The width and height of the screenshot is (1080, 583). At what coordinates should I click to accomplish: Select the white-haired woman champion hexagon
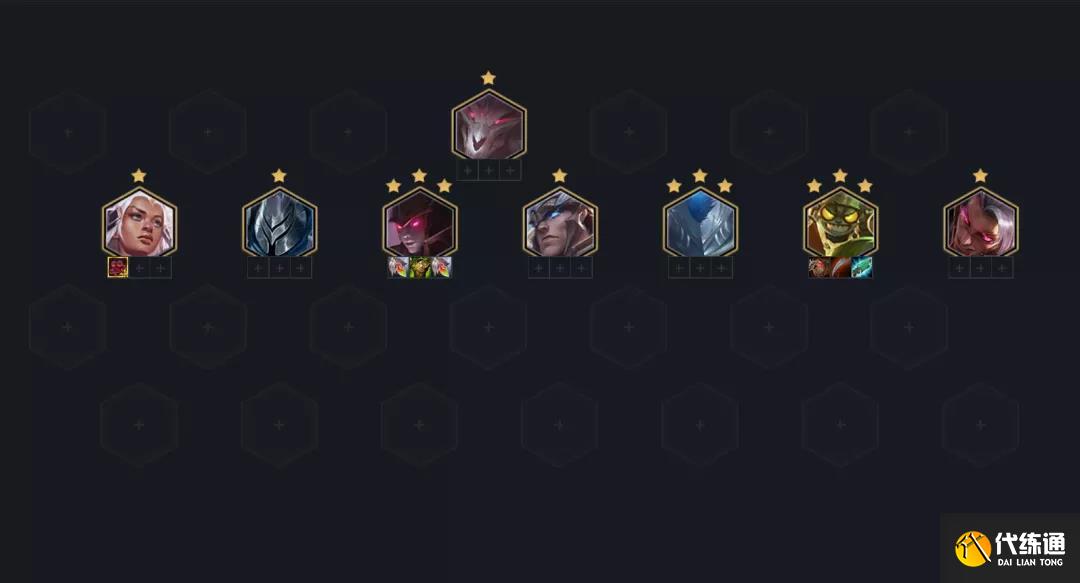(x=139, y=223)
